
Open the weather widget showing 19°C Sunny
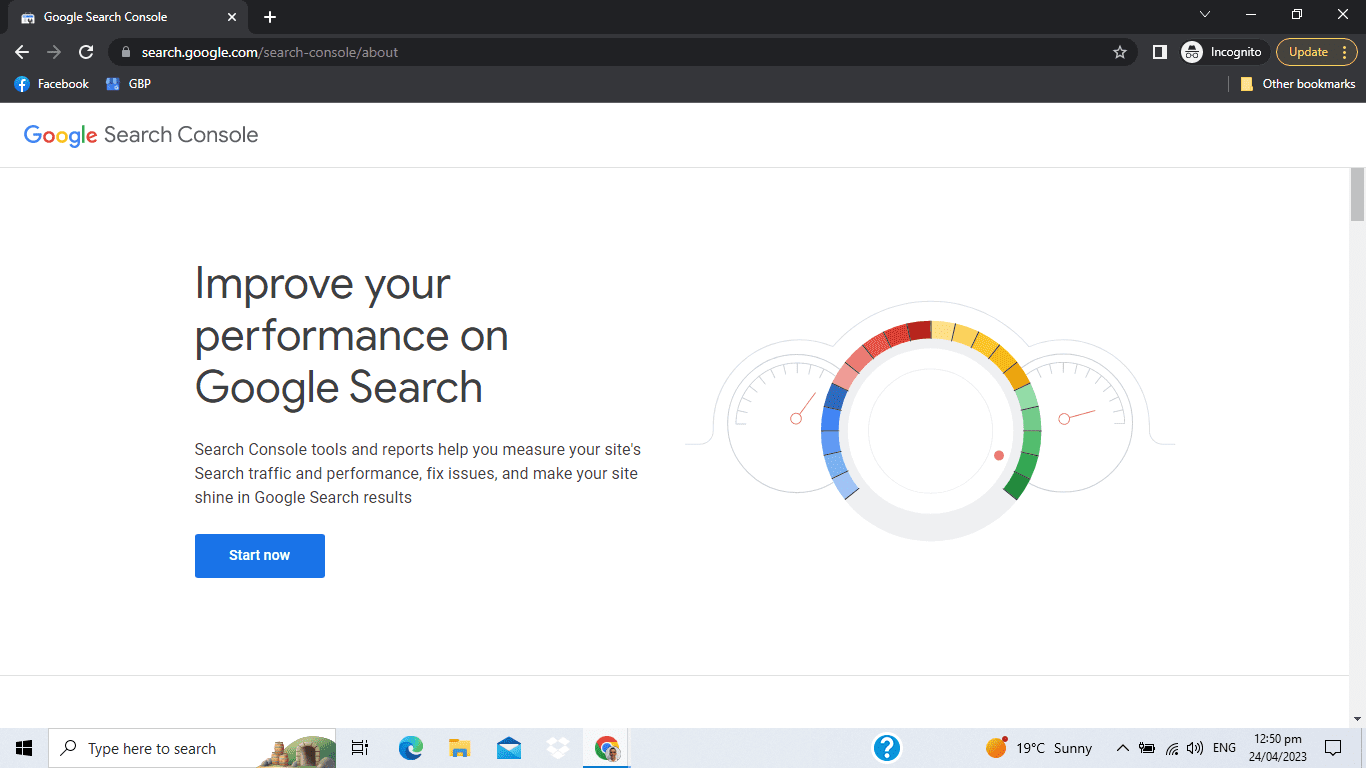(x=1038, y=748)
